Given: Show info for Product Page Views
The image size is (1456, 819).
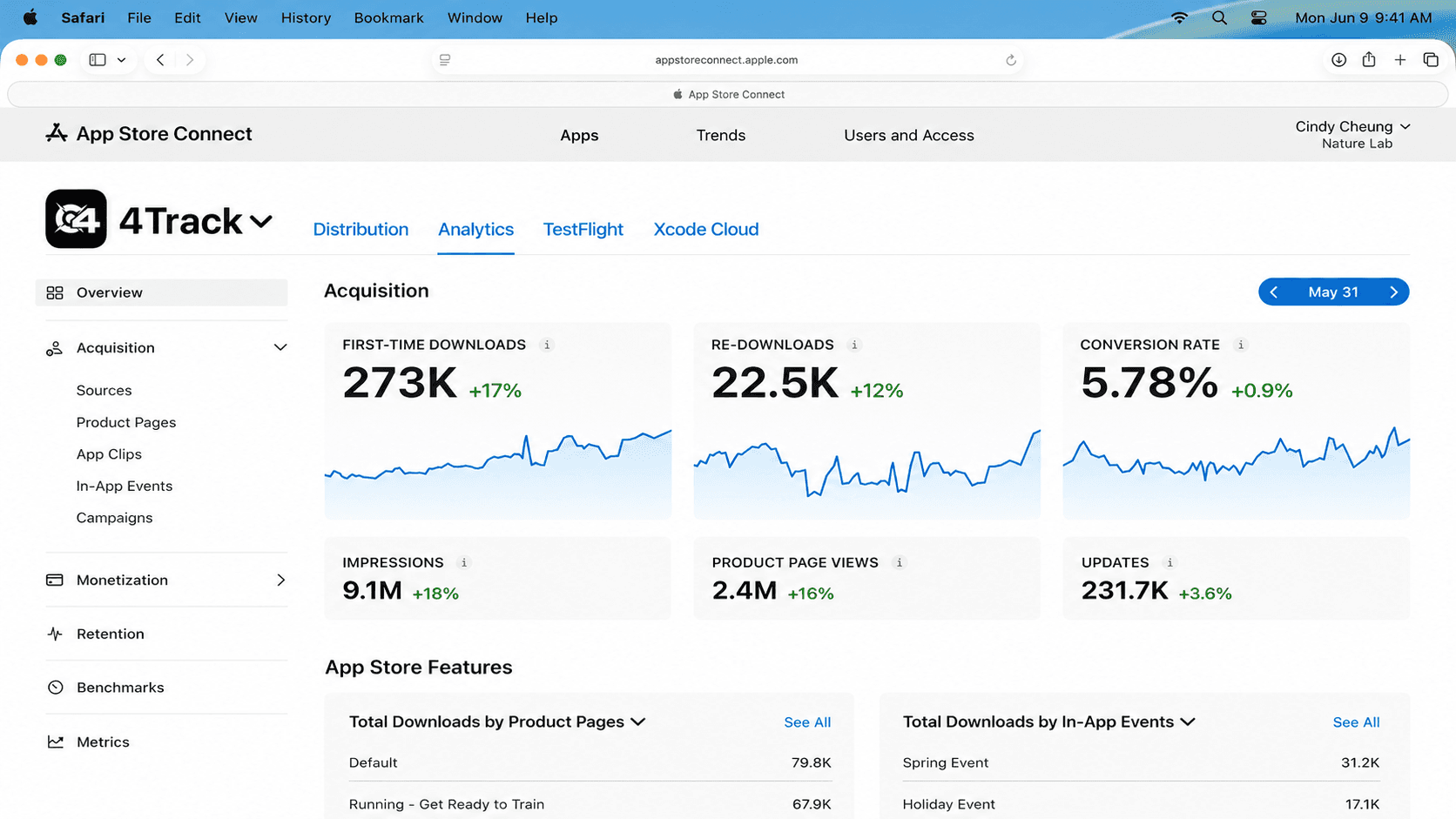Looking at the screenshot, I should (x=900, y=562).
